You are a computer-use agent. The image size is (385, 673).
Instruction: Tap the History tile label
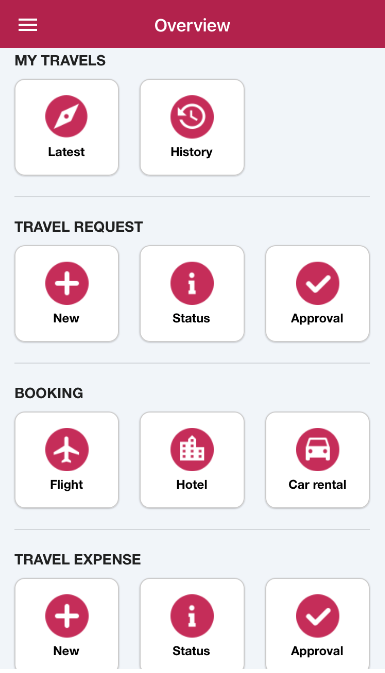coord(191,152)
